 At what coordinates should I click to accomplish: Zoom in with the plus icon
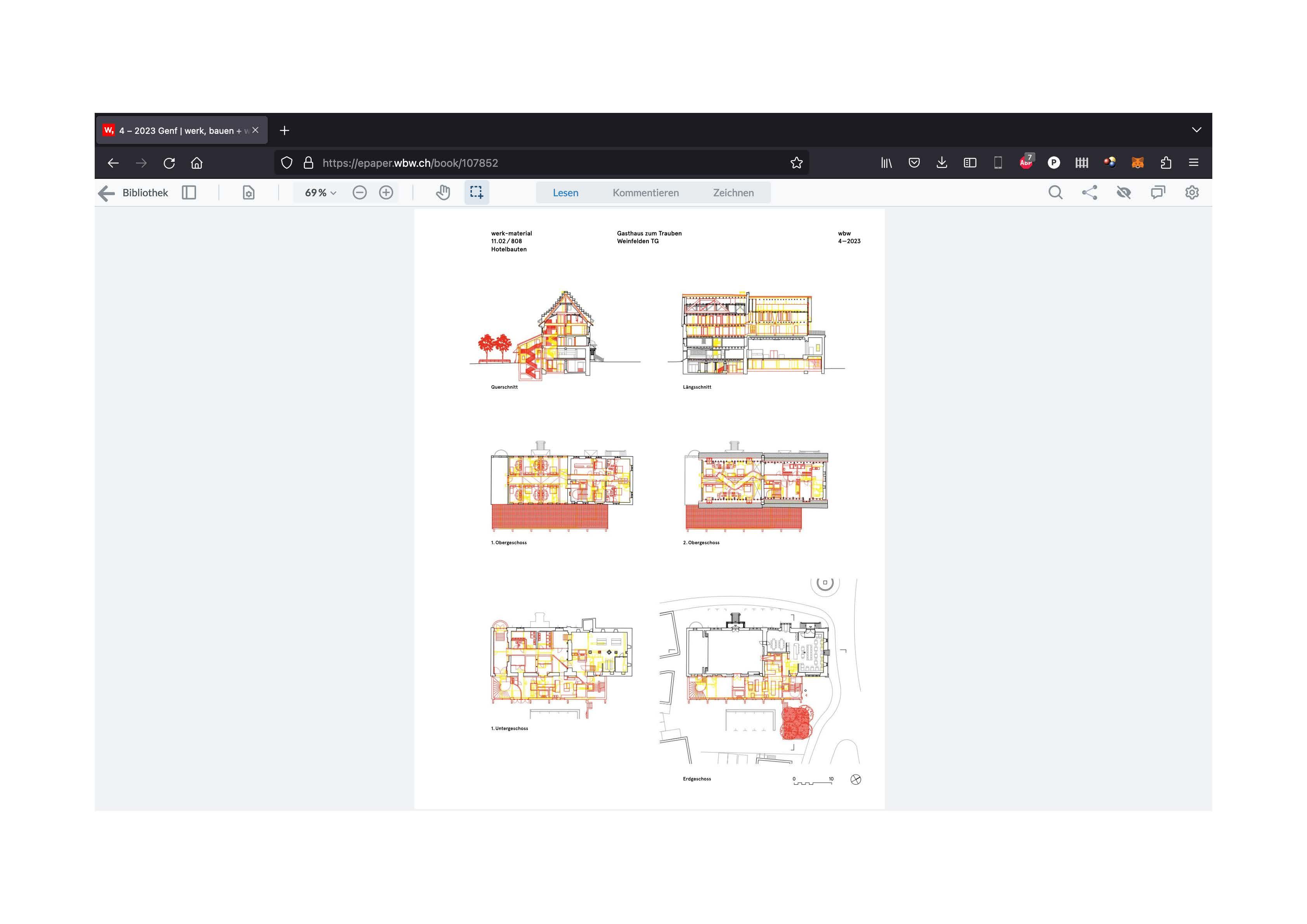386,193
